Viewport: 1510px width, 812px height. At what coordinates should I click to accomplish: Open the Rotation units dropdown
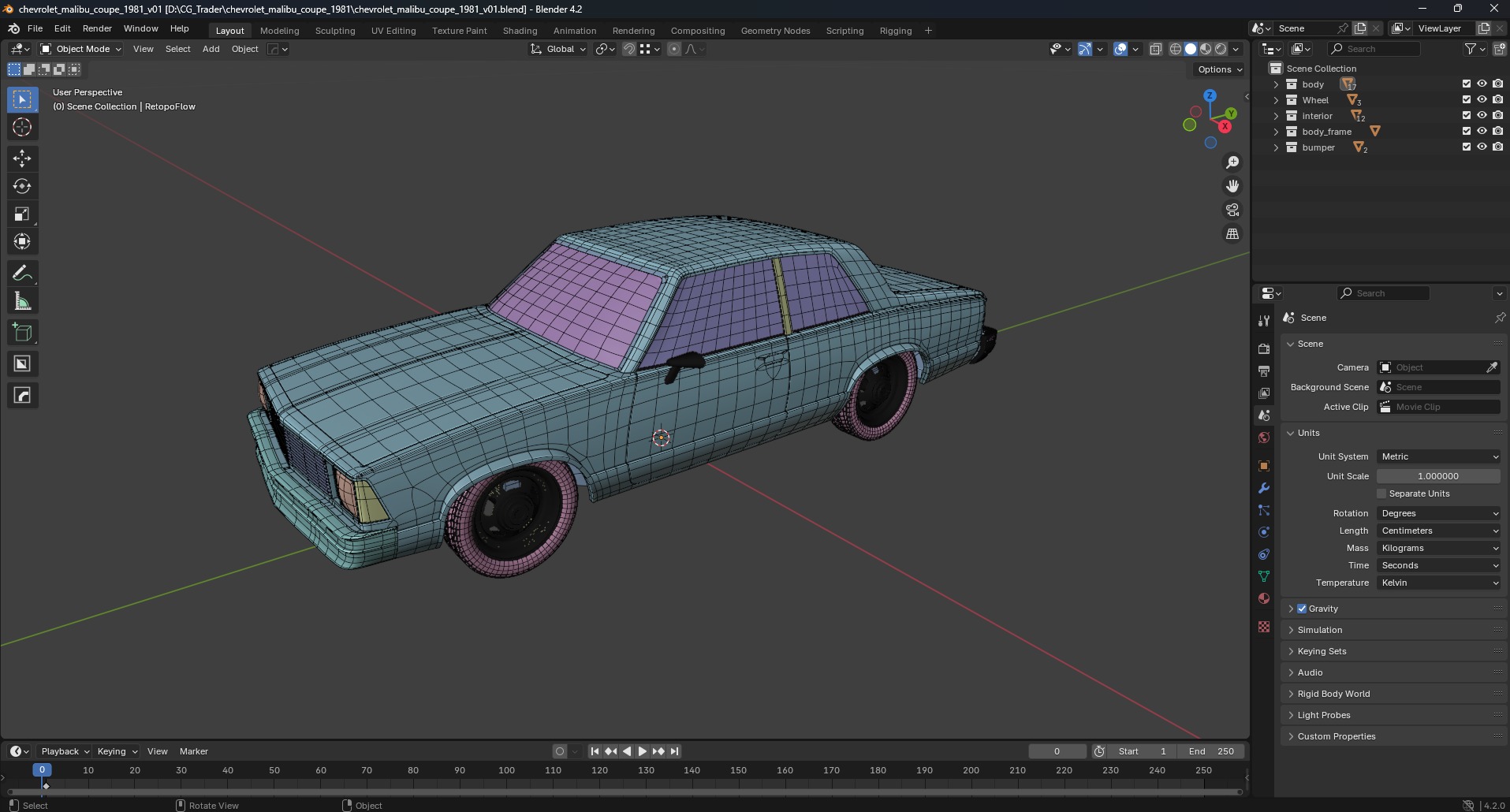click(x=1438, y=513)
